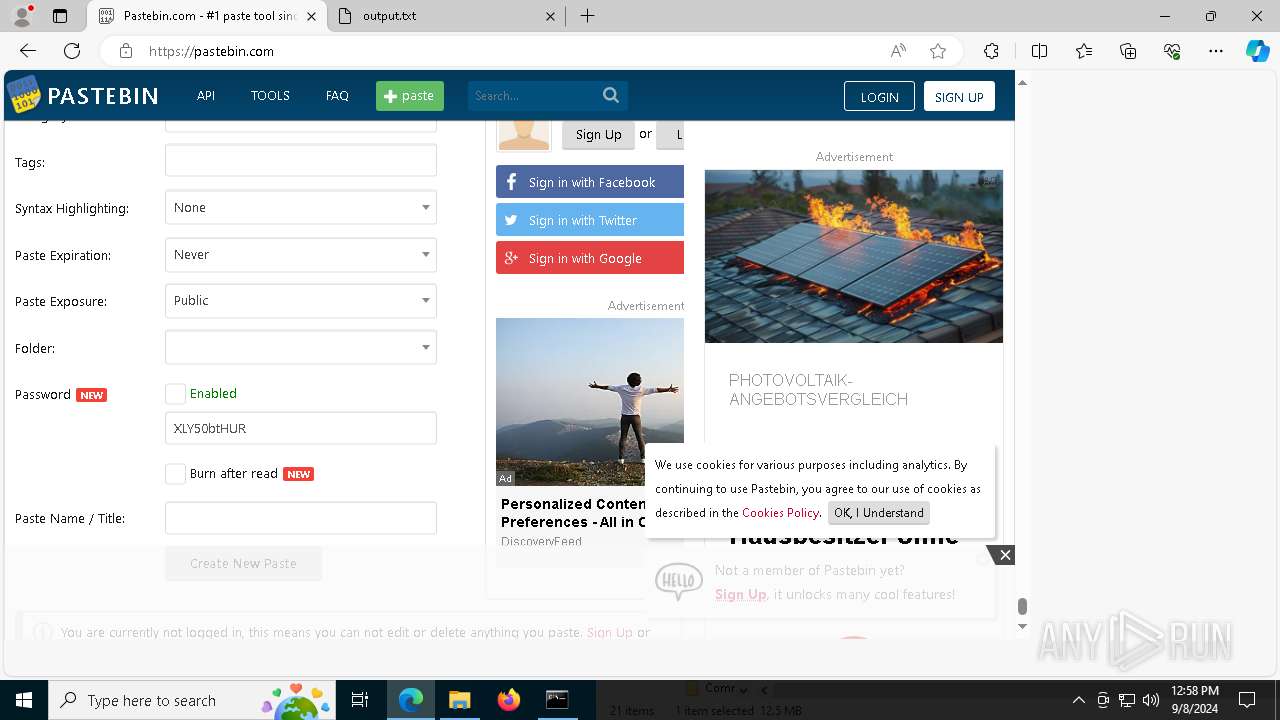Click the page vertical scrollbar thumb
Viewport: 1280px width, 720px height.
tap(1022, 607)
